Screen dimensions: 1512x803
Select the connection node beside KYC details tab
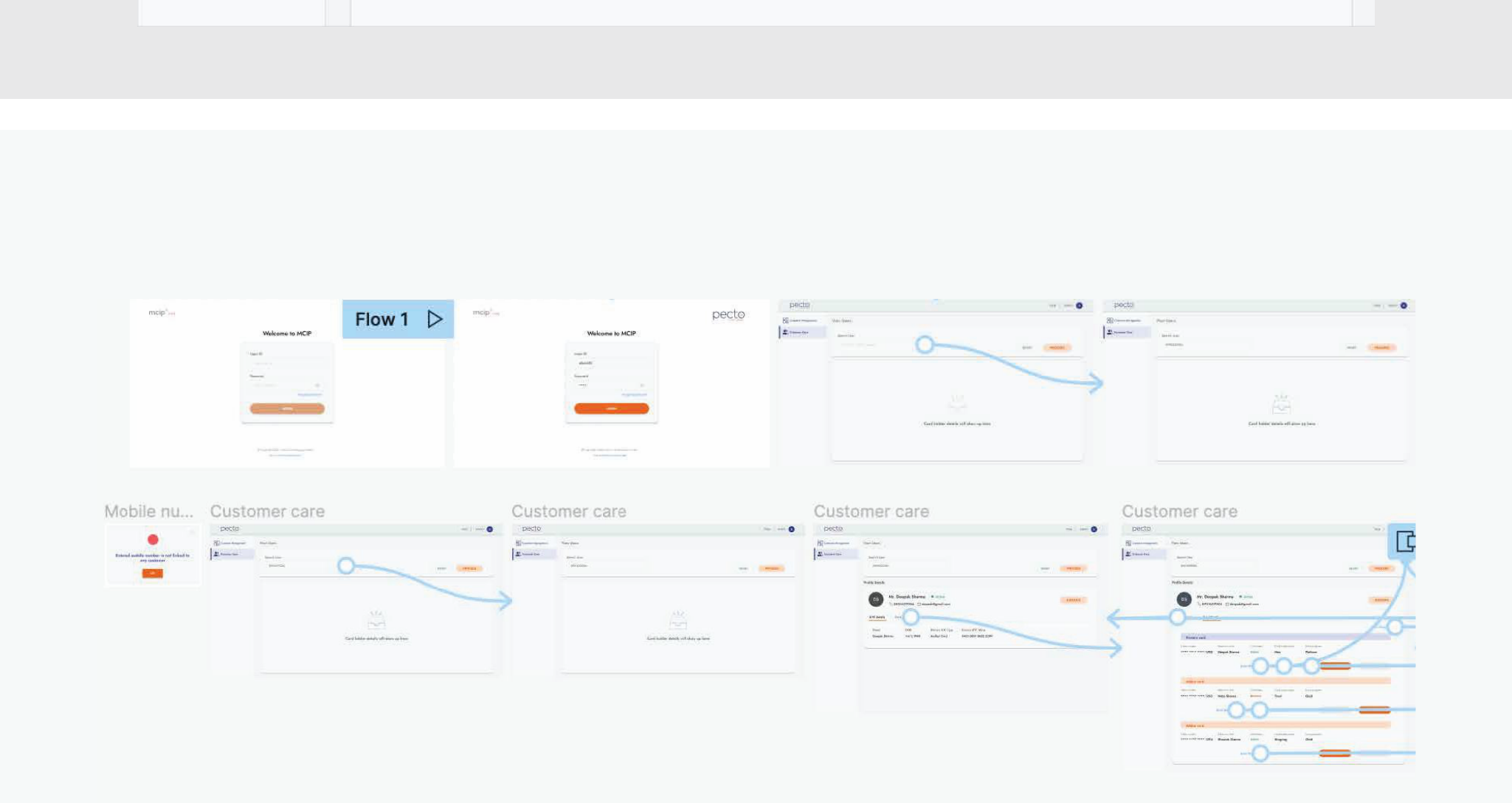pos(911,617)
